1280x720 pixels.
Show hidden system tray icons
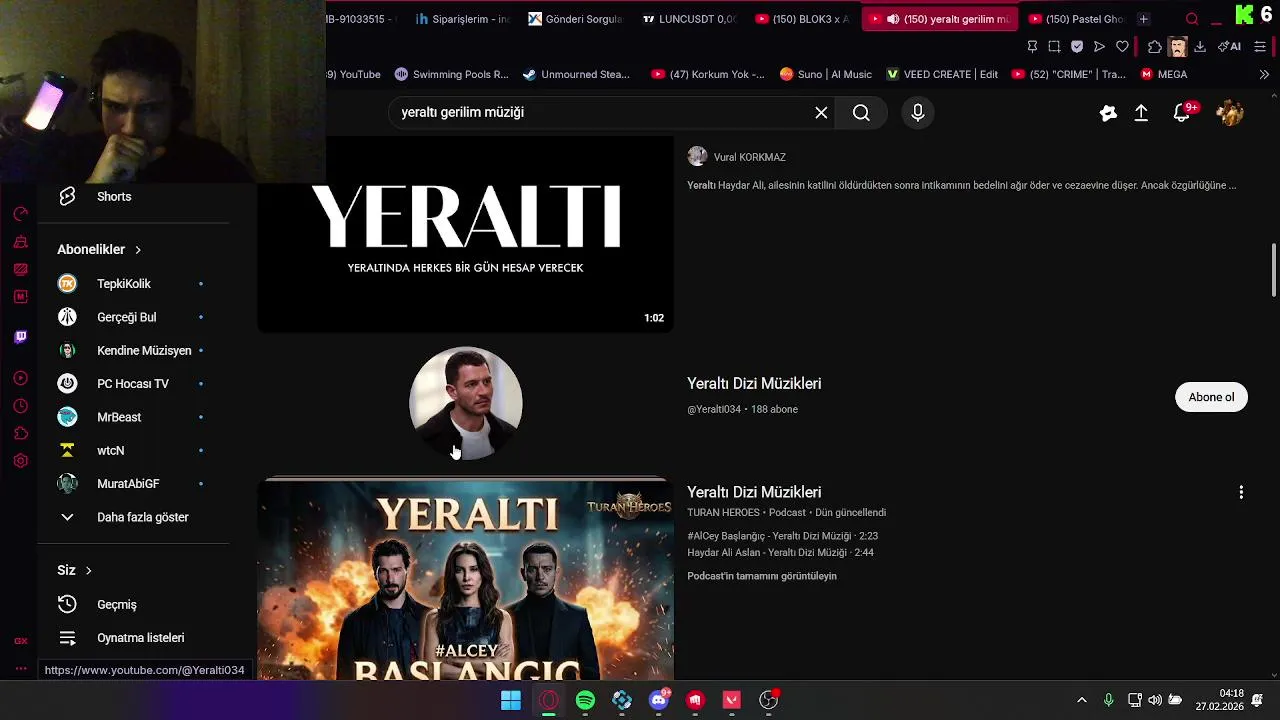[1081, 700]
